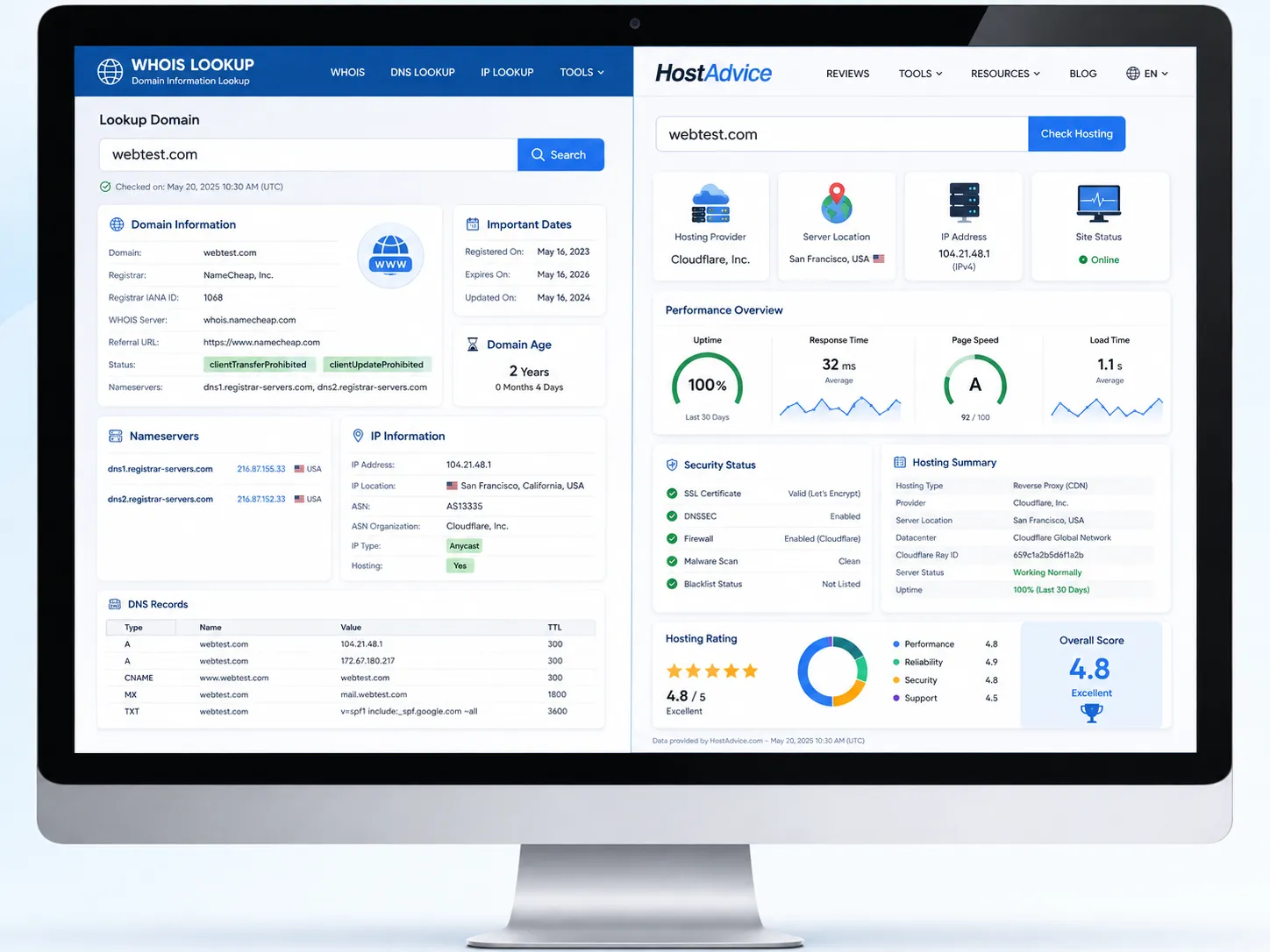
Task: Click the Response Time sparkline chart
Action: (840, 408)
